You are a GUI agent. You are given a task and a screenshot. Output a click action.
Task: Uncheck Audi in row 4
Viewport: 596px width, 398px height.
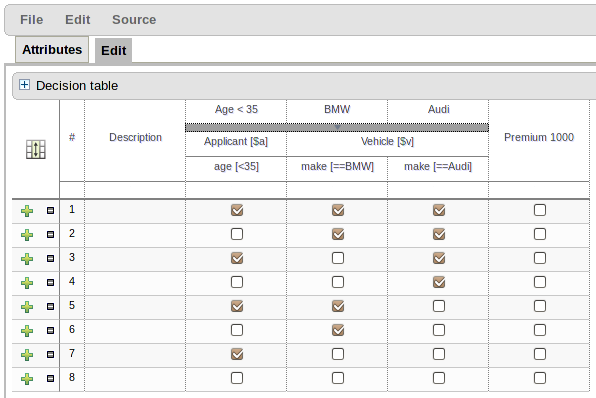pos(439,282)
